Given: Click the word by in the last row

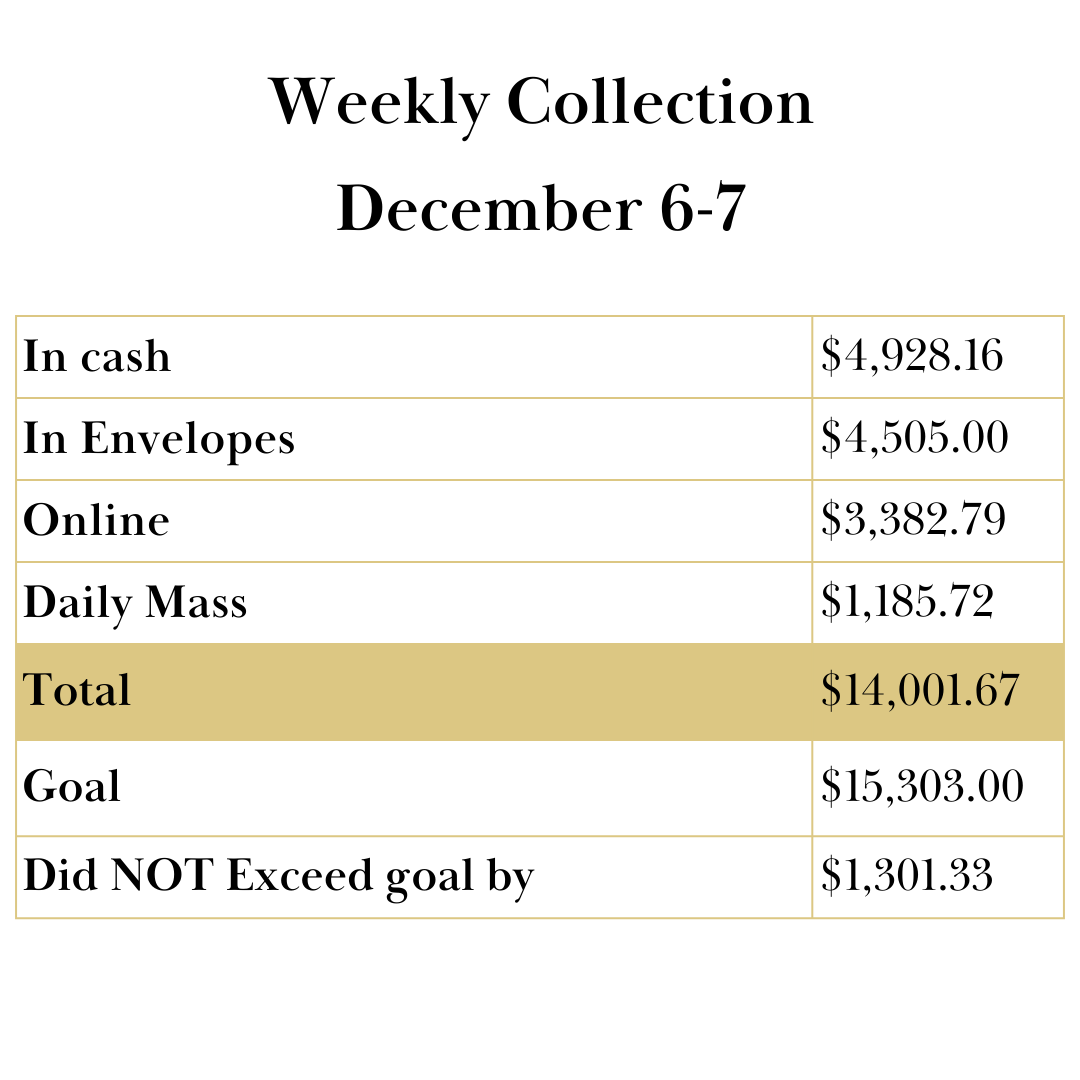Looking at the screenshot, I should [x=509, y=878].
